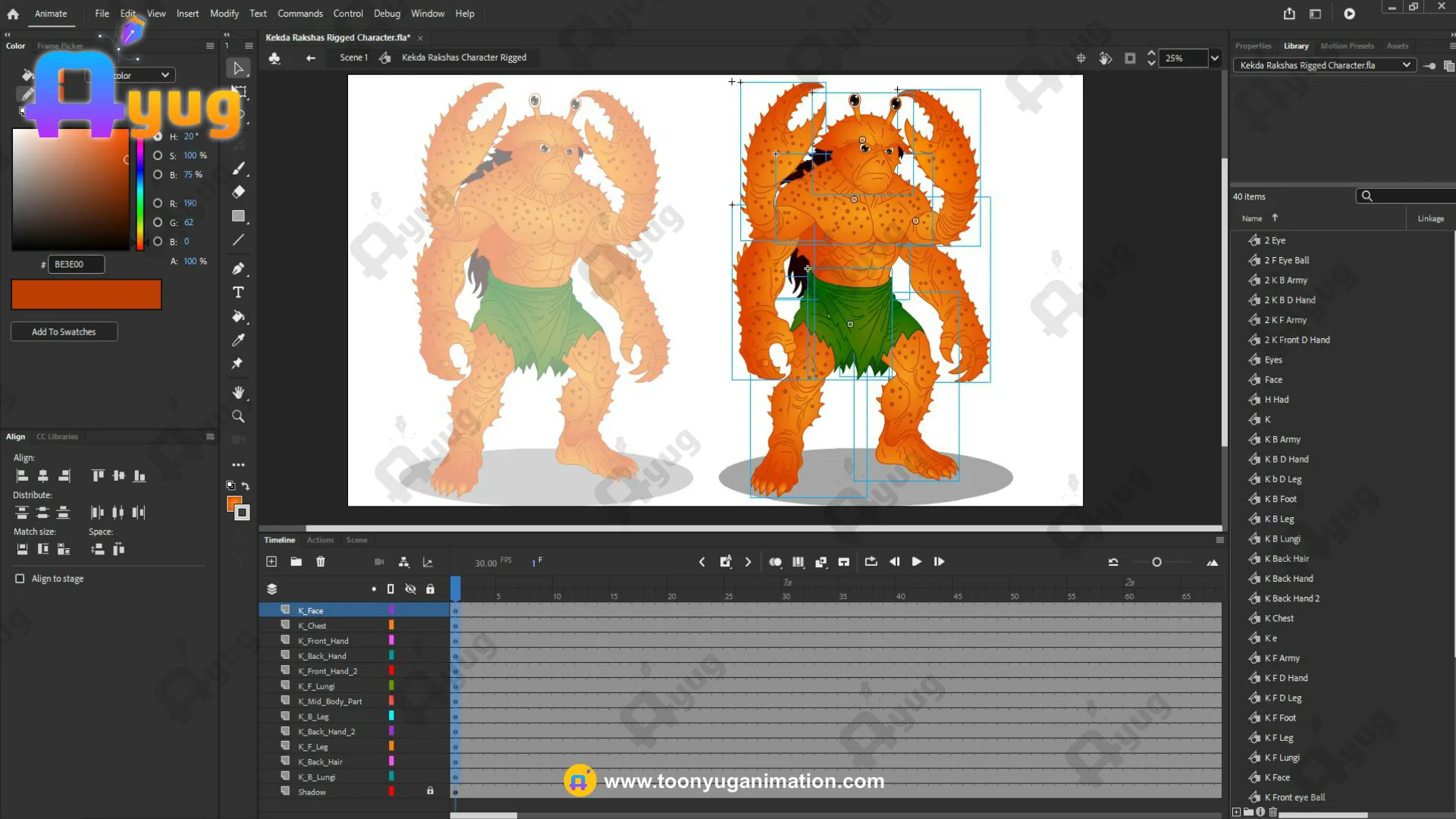1456x819 pixels.
Task: Enable the Align to stage checkbox
Action: pyautogui.click(x=20, y=579)
